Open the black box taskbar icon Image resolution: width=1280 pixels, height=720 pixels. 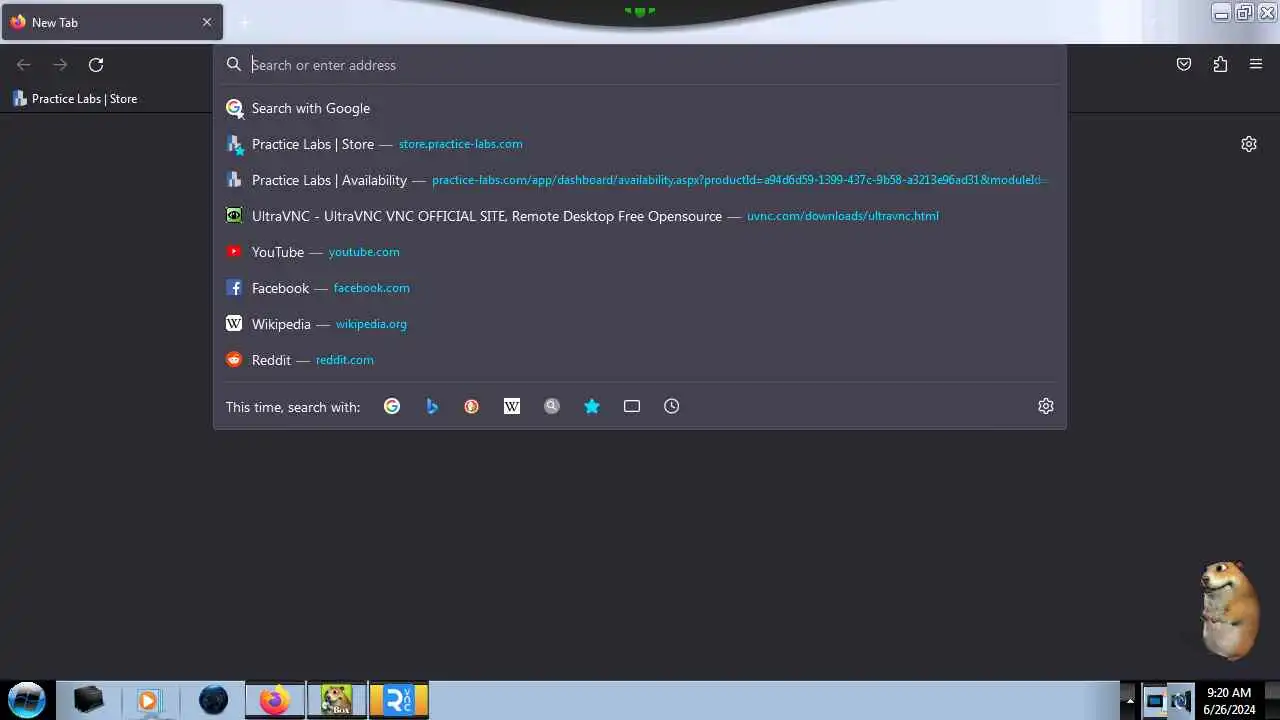88,700
